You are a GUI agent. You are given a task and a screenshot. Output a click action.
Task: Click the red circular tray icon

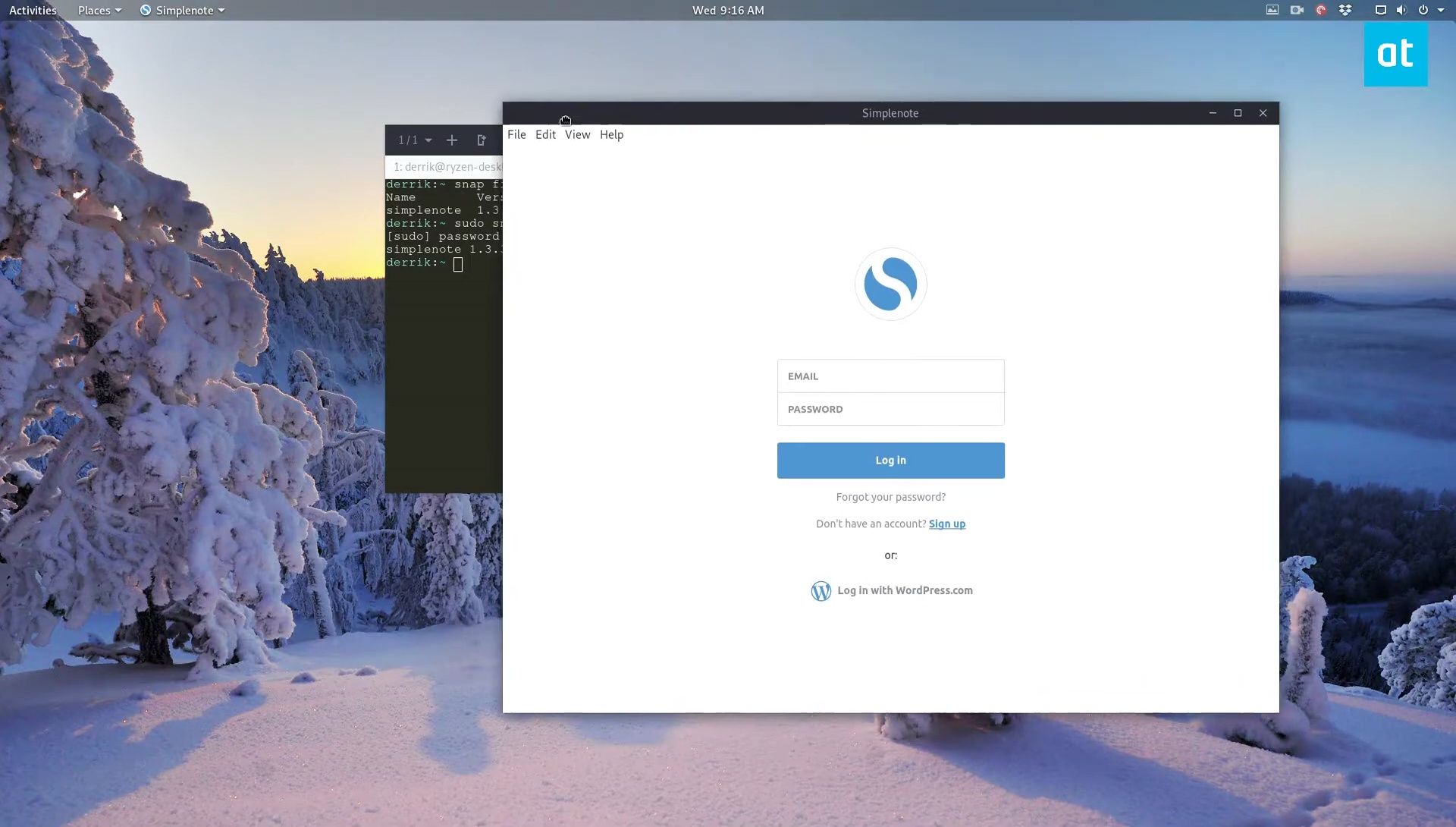1321,10
